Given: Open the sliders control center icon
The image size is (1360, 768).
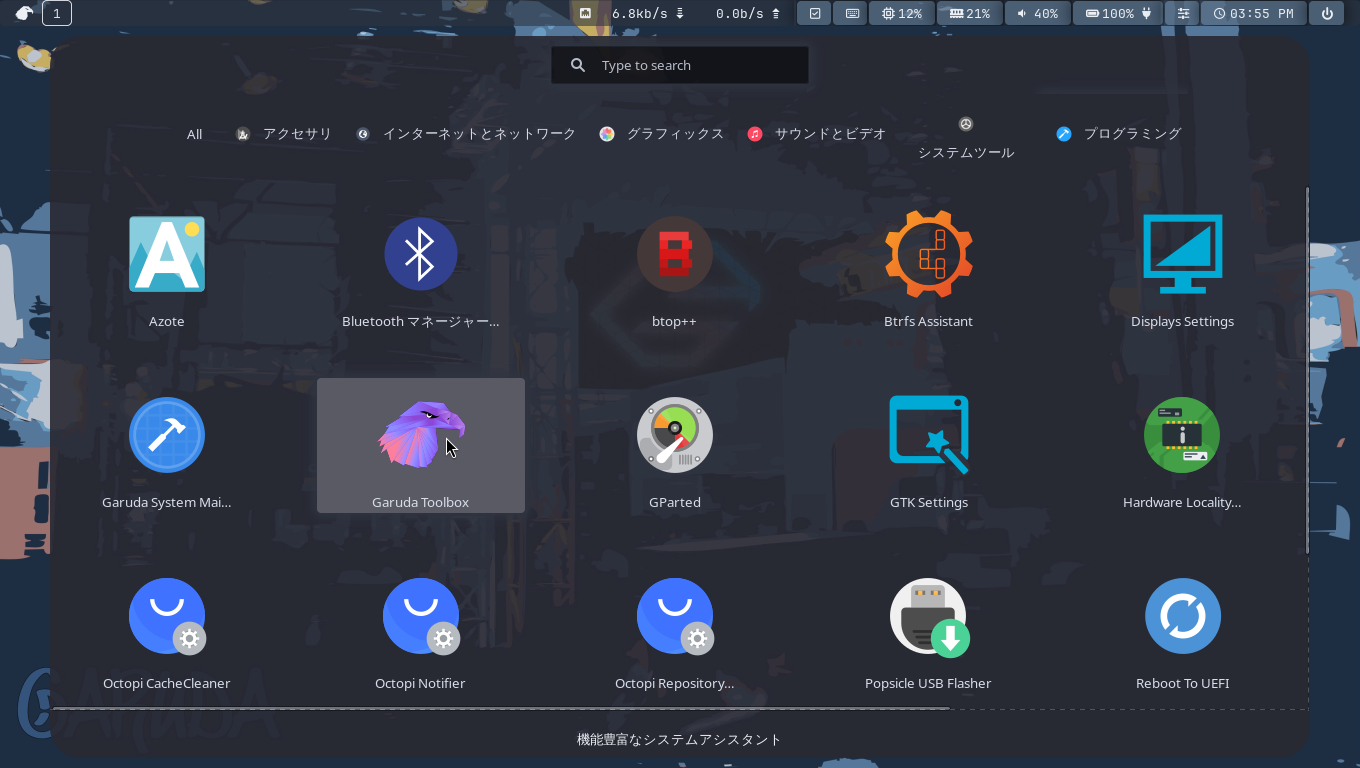Looking at the screenshot, I should tap(1183, 13).
